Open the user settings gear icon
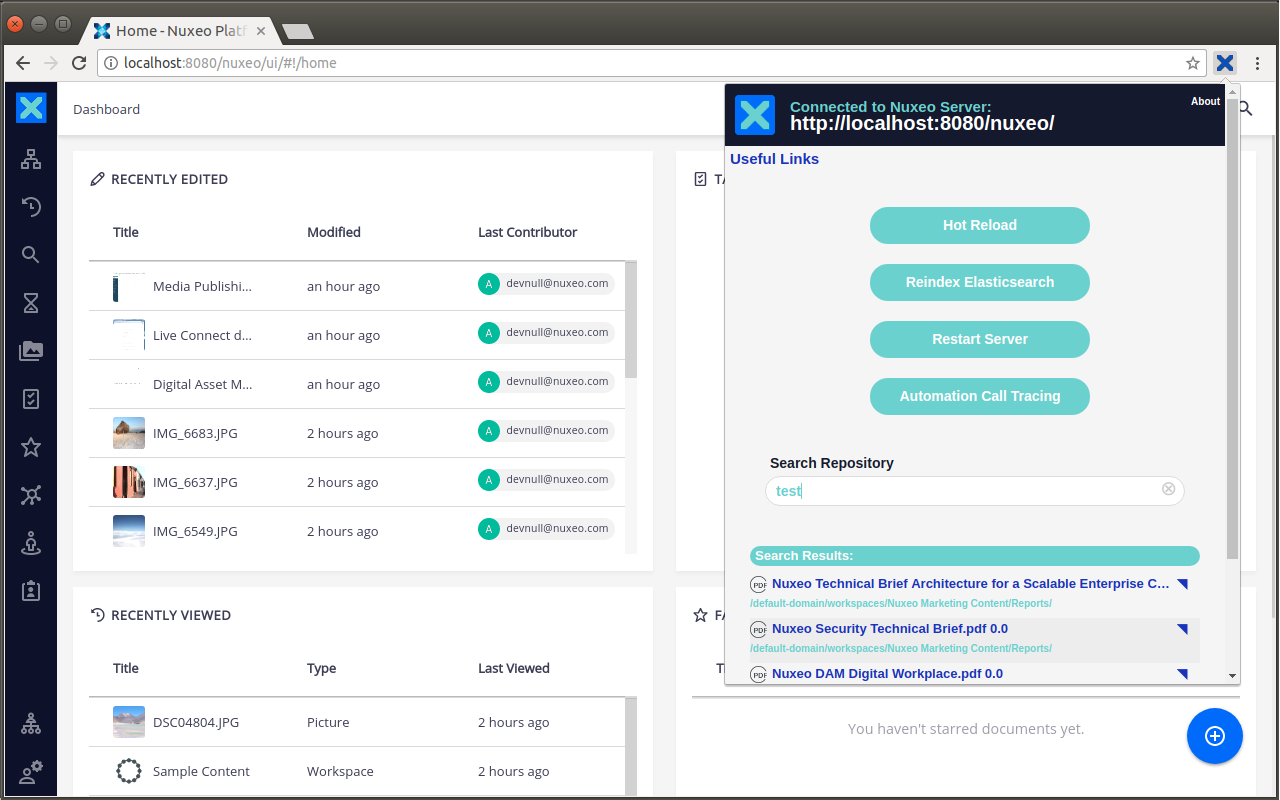This screenshot has width=1280, height=800. tap(31, 772)
